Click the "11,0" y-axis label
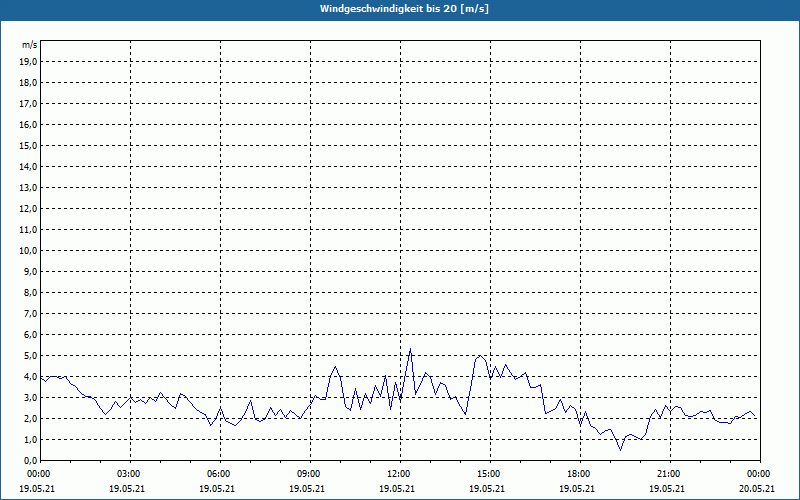This screenshot has width=800, height=500. 29,230
